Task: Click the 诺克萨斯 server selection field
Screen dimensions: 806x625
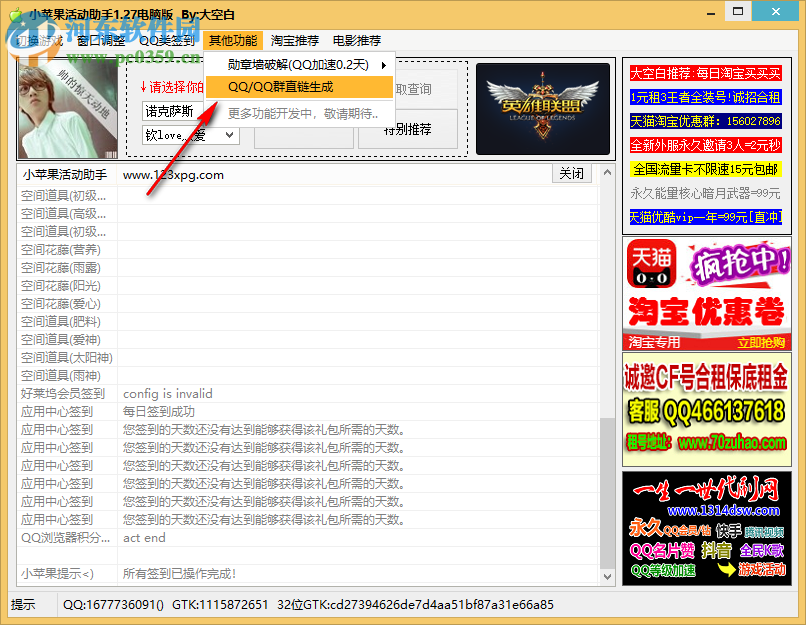Action: coord(174,111)
